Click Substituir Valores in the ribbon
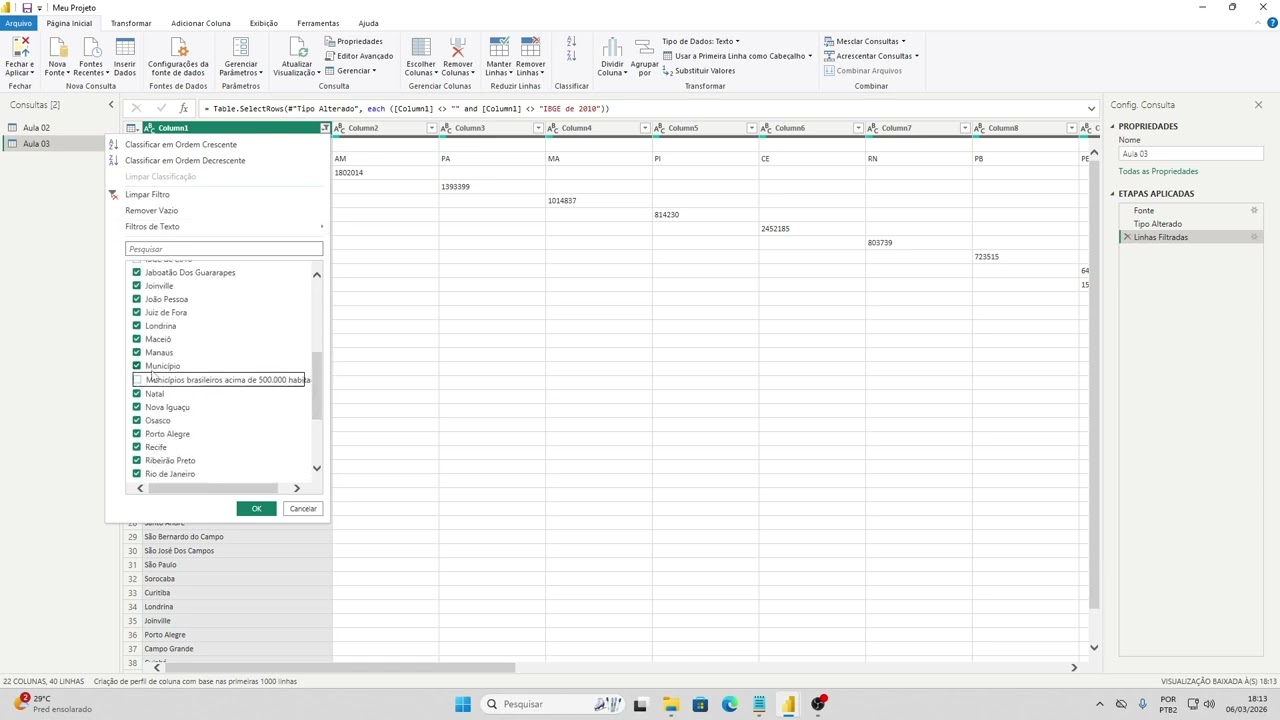Viewport: 1280px width, 720px height. point(698,71)
